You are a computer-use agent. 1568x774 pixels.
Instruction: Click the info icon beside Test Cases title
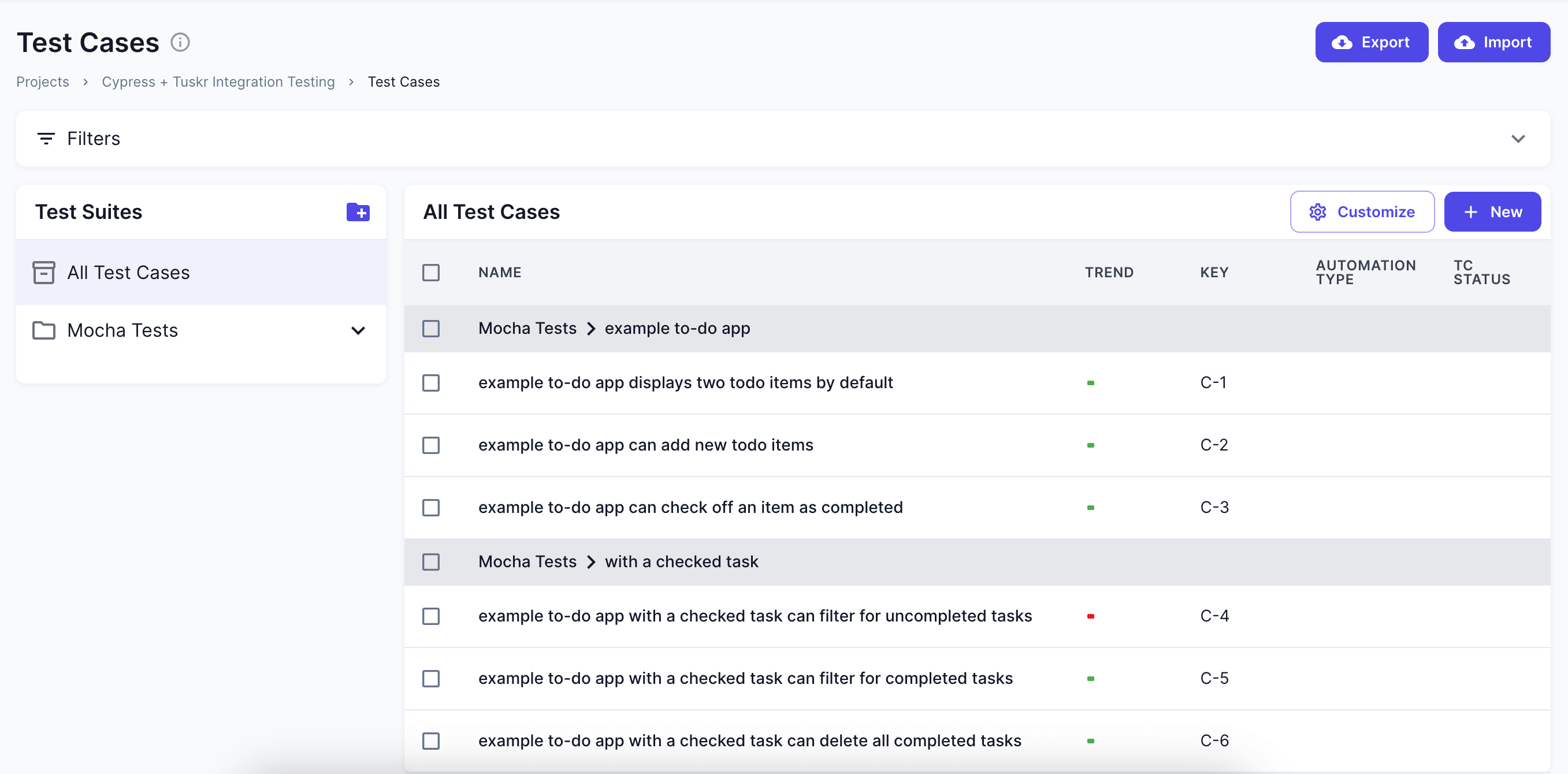click(180, 43)
